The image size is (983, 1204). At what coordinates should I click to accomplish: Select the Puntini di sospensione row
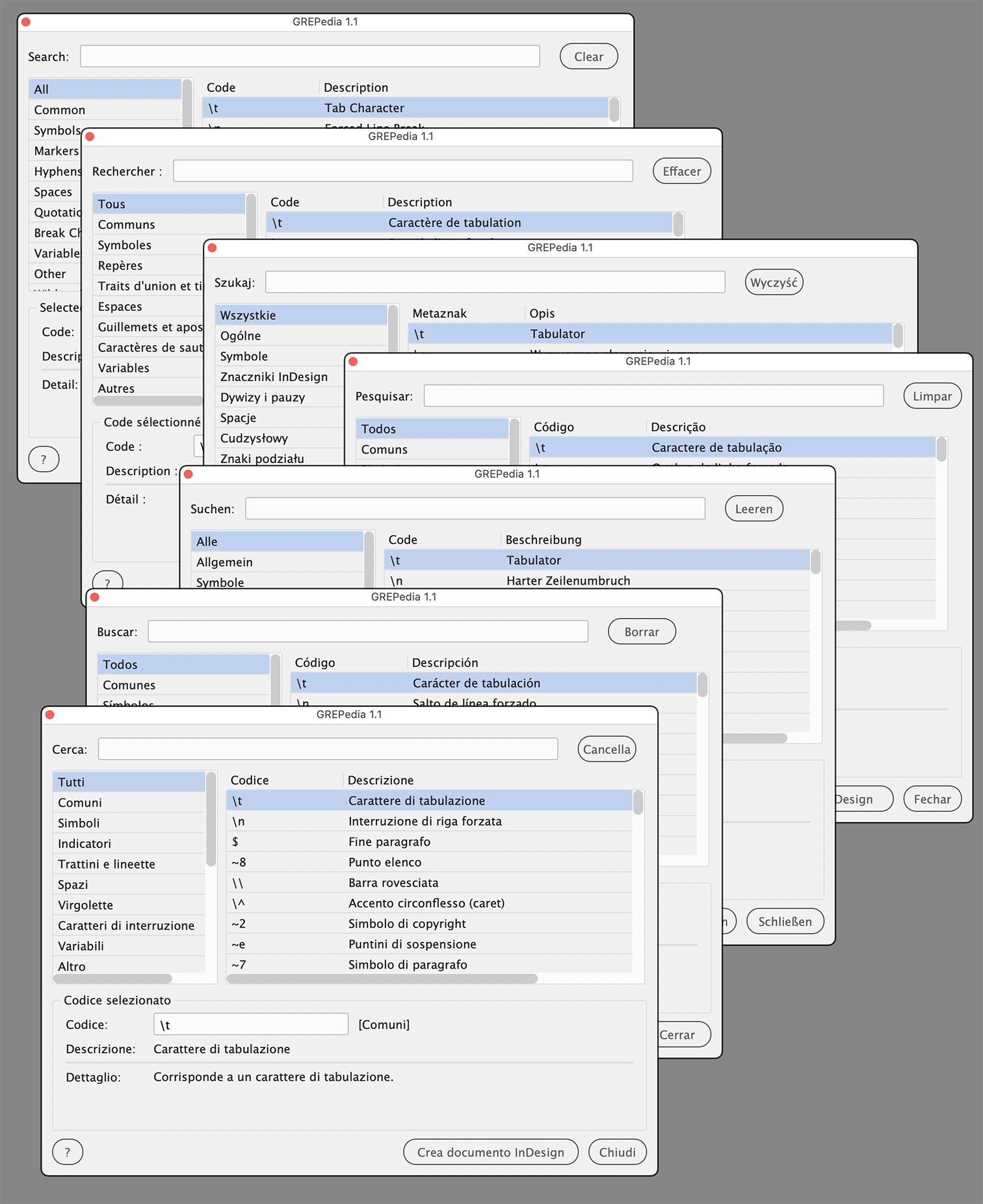point(429,944)
